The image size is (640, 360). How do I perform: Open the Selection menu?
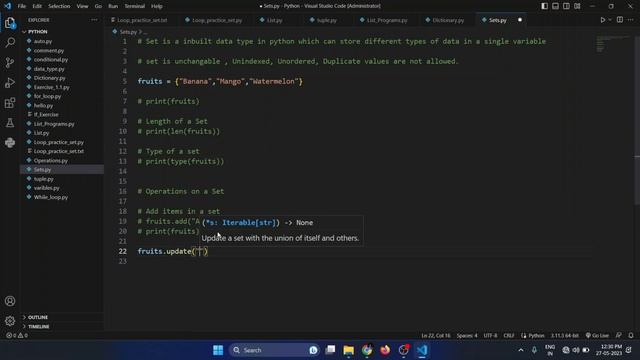(59, 6)
